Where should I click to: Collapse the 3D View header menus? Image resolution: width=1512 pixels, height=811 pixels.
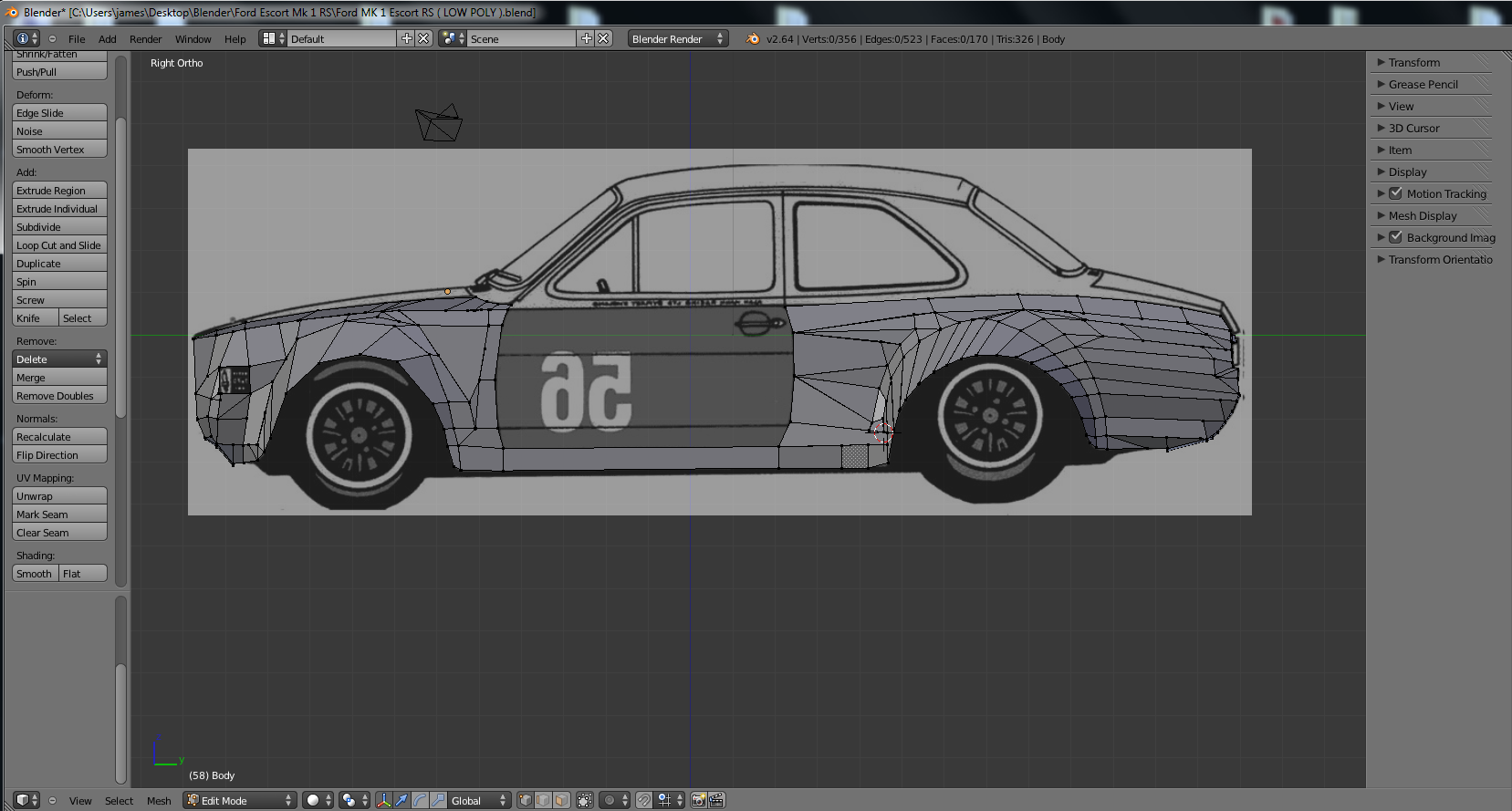[x=52, y=801]
